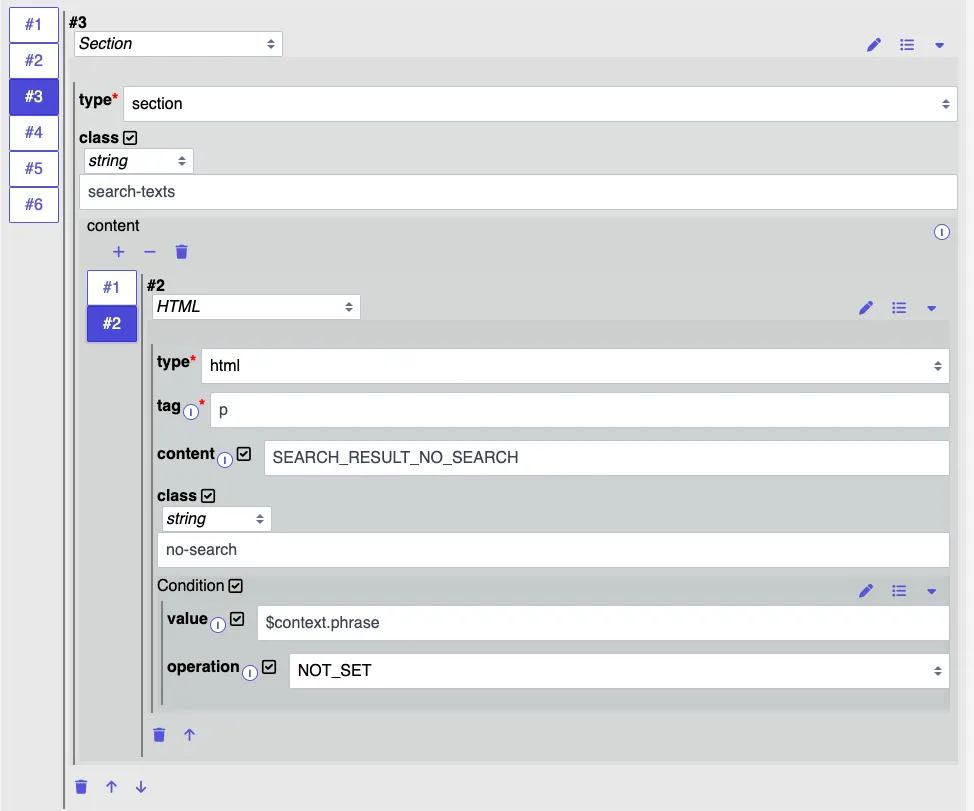Move Section #3 up with the arrow
974x811 pixels.
111,787
